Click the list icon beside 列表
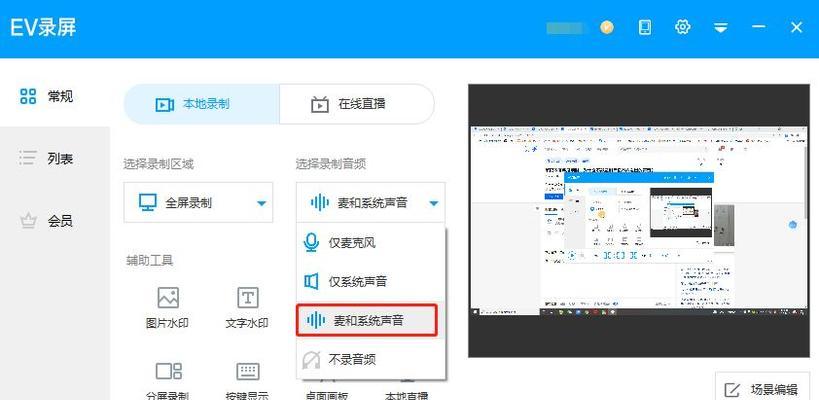The image size is (819, 400). pos(28,158)
